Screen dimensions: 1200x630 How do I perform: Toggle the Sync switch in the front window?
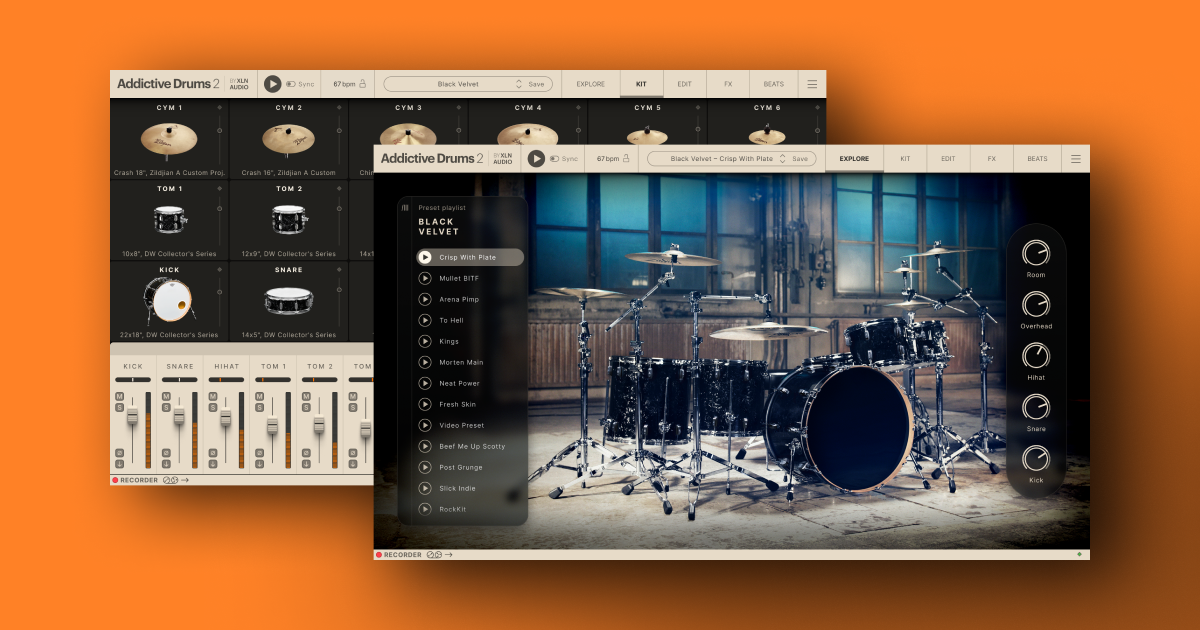555,158
